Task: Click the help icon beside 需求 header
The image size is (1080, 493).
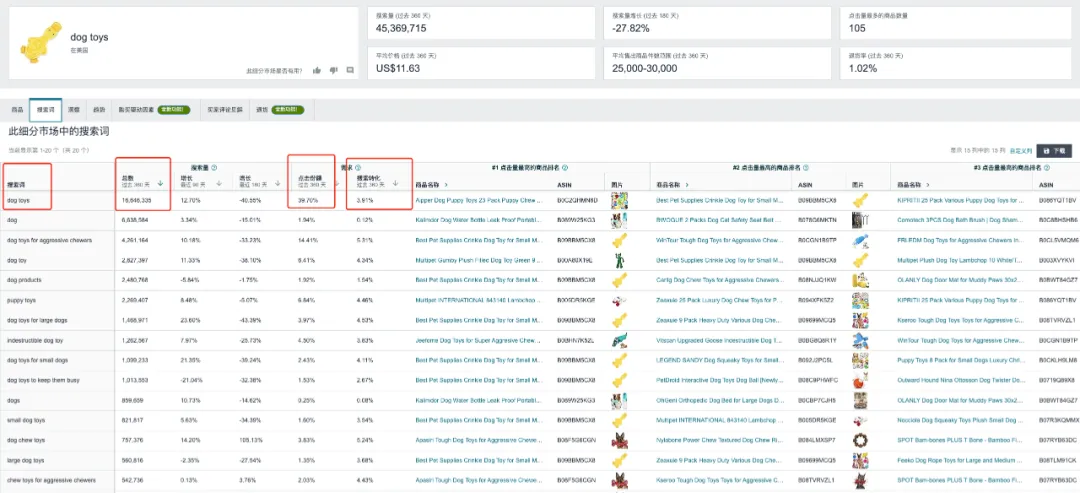Action: pyautogui.click(x=358, y=167)
